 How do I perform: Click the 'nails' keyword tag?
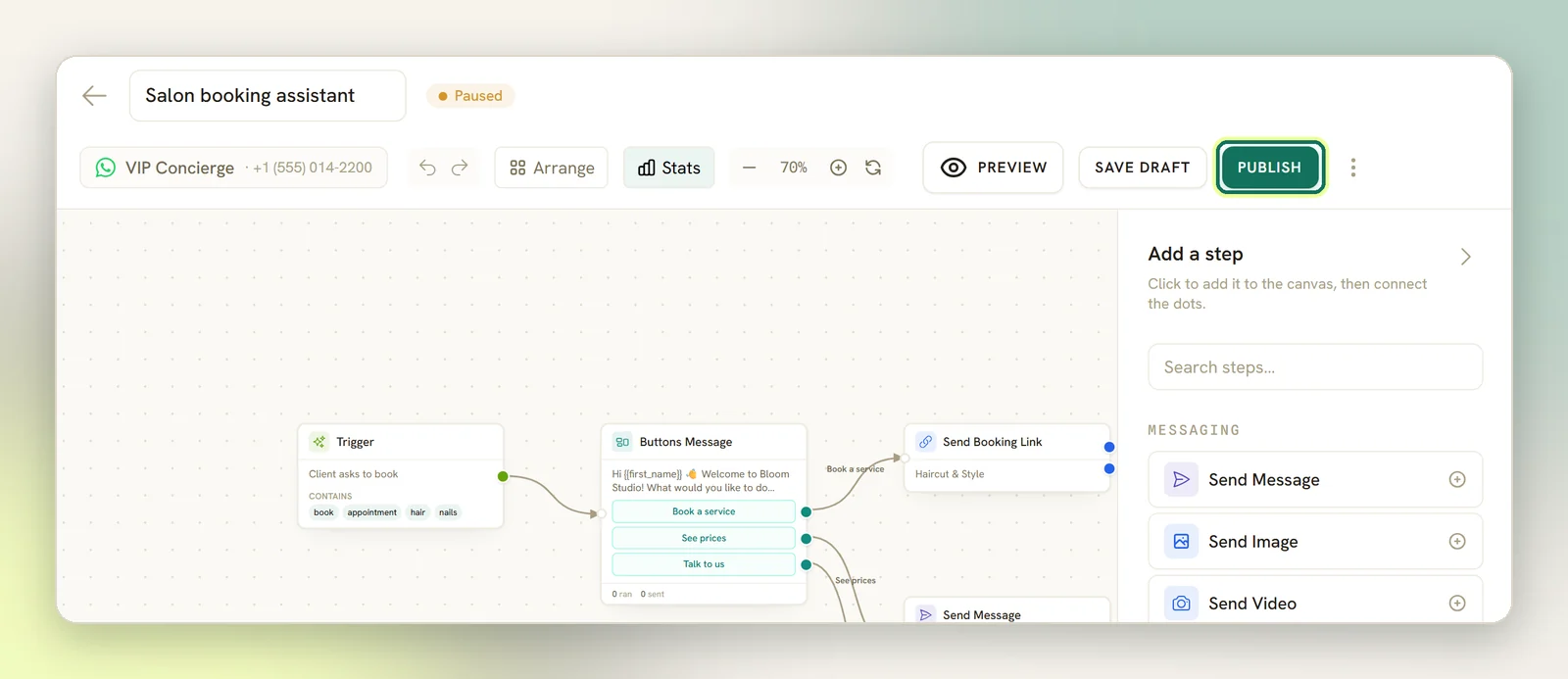pyautogui.click(x=448, y=512)
